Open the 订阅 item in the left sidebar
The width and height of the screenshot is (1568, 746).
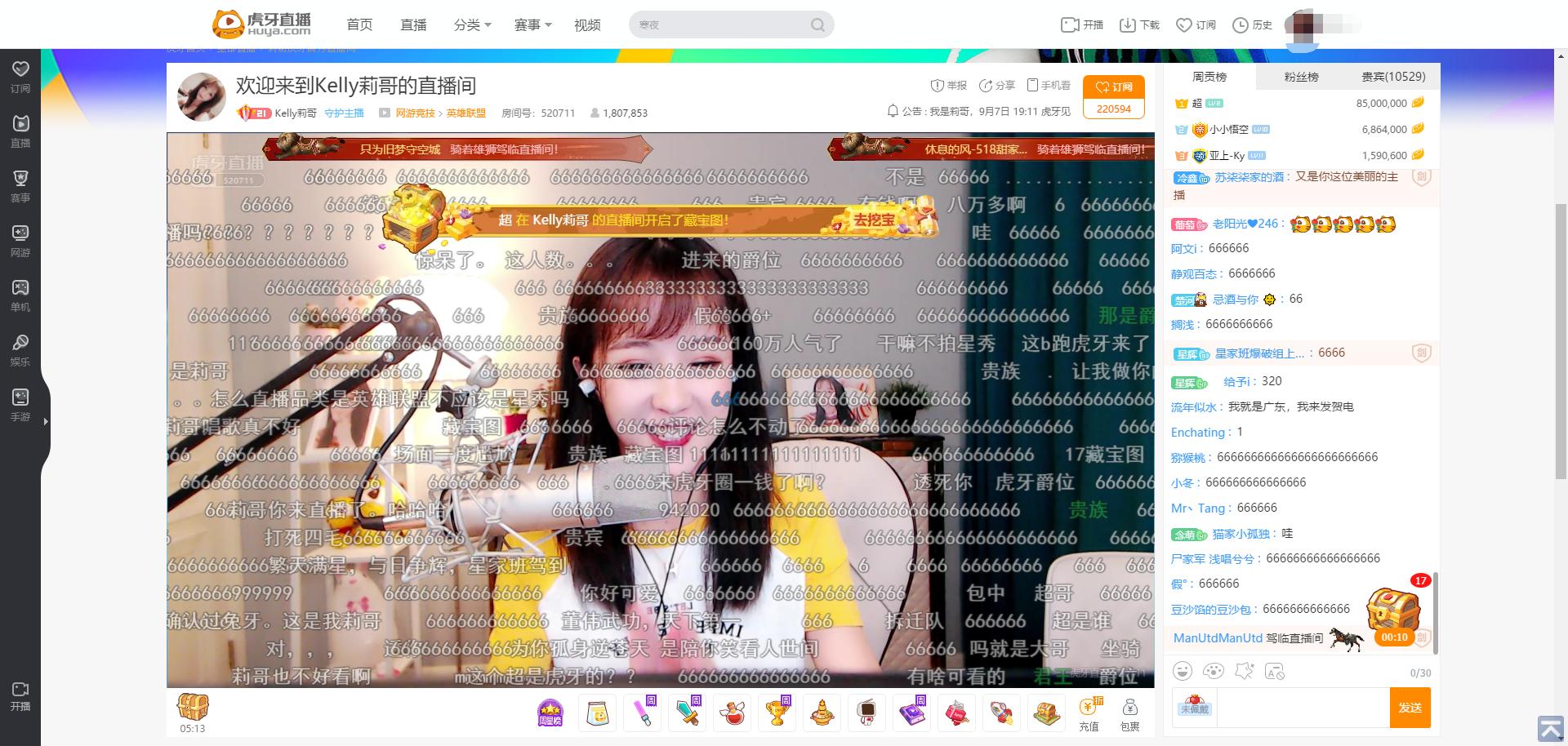click(20, 77)
